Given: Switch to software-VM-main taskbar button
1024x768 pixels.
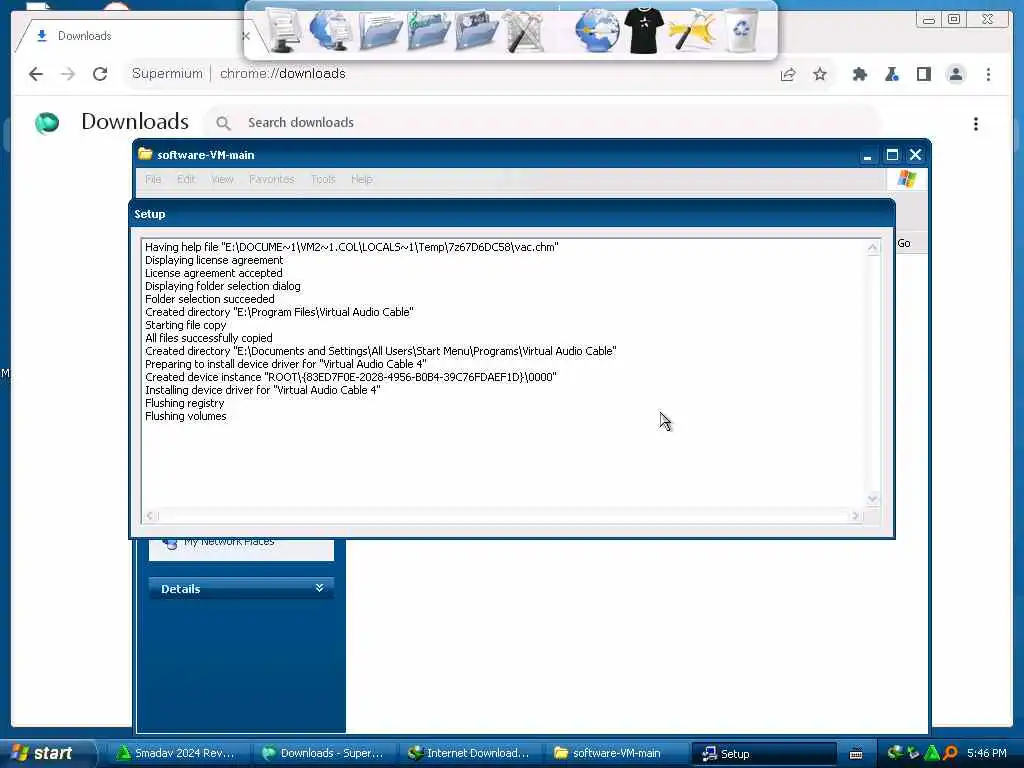Looking at the screenshot, I should [x=616, y=753].
